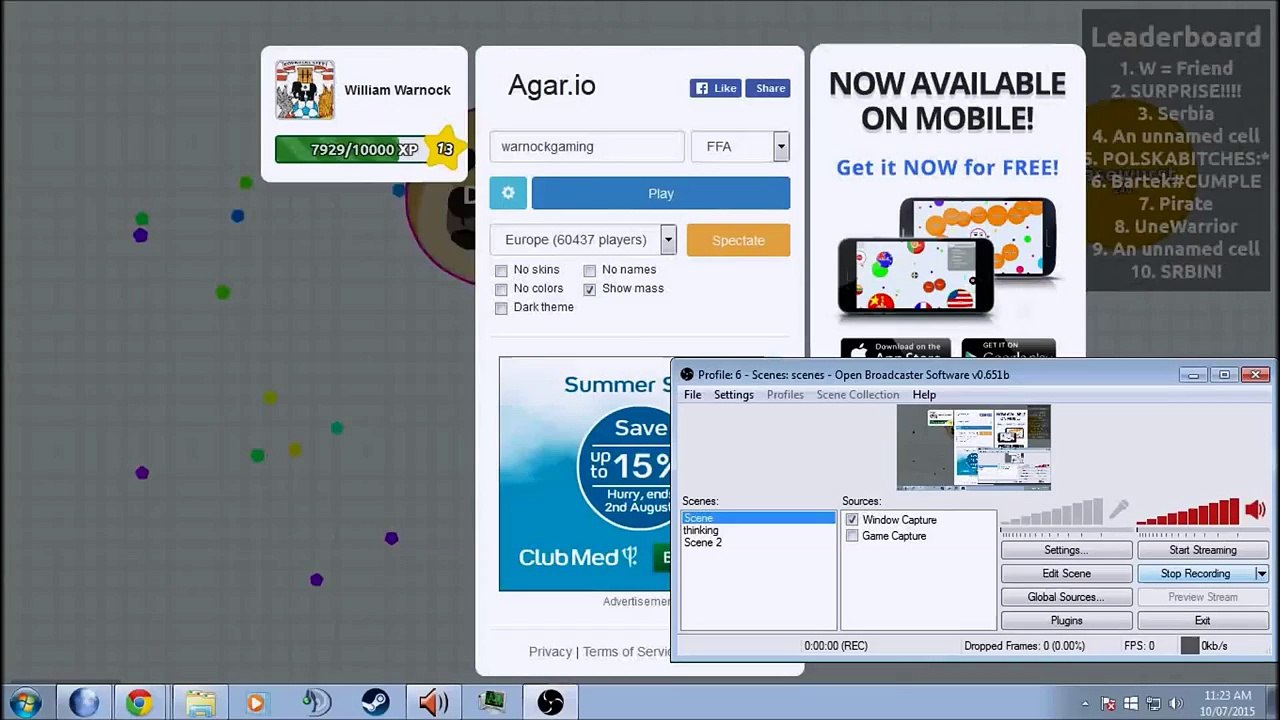The height and width of the screenshot is (720, 1280).
Task: Click the OBS logo in the title bar
Action: 687,375
